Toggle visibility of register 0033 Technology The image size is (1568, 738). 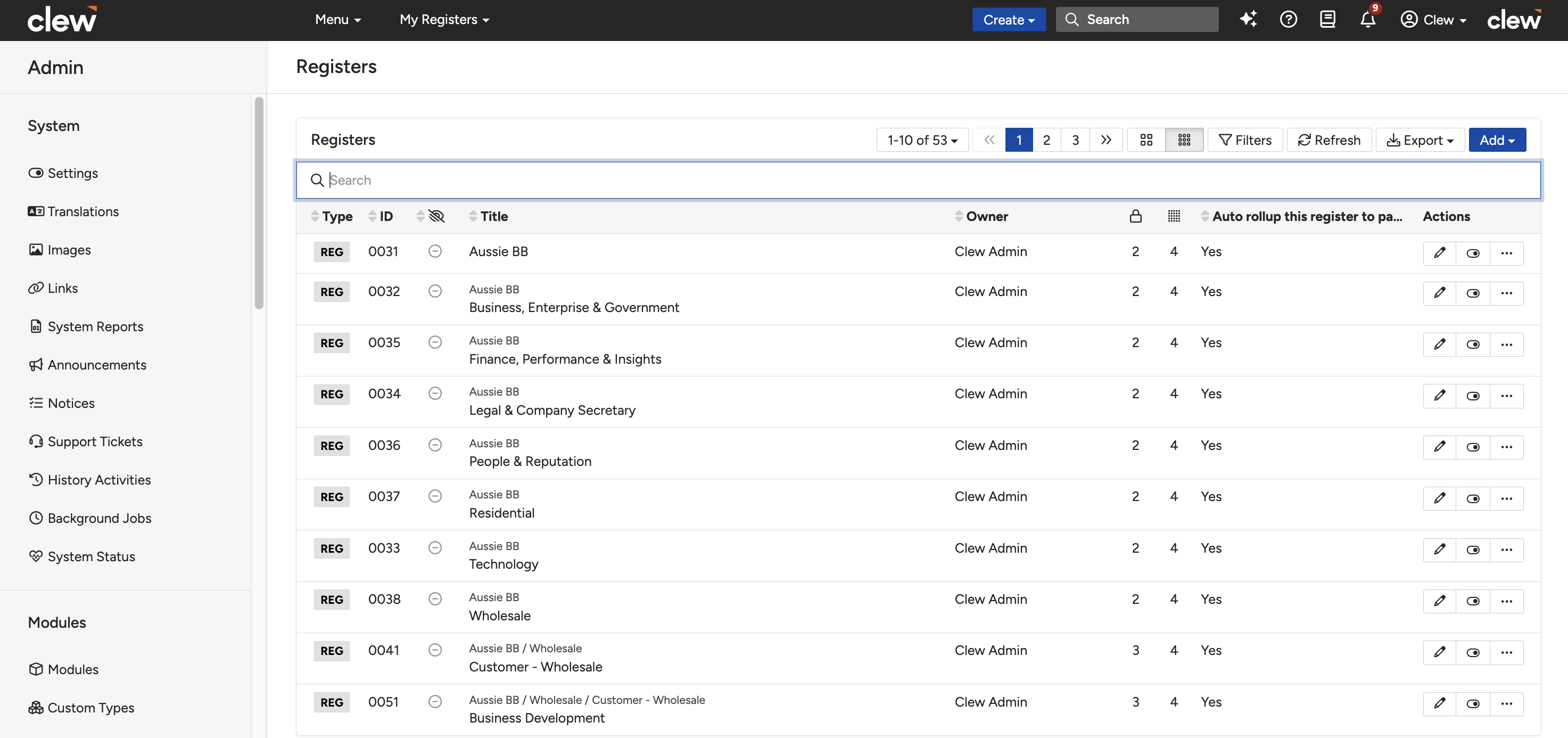[1473, 550]
